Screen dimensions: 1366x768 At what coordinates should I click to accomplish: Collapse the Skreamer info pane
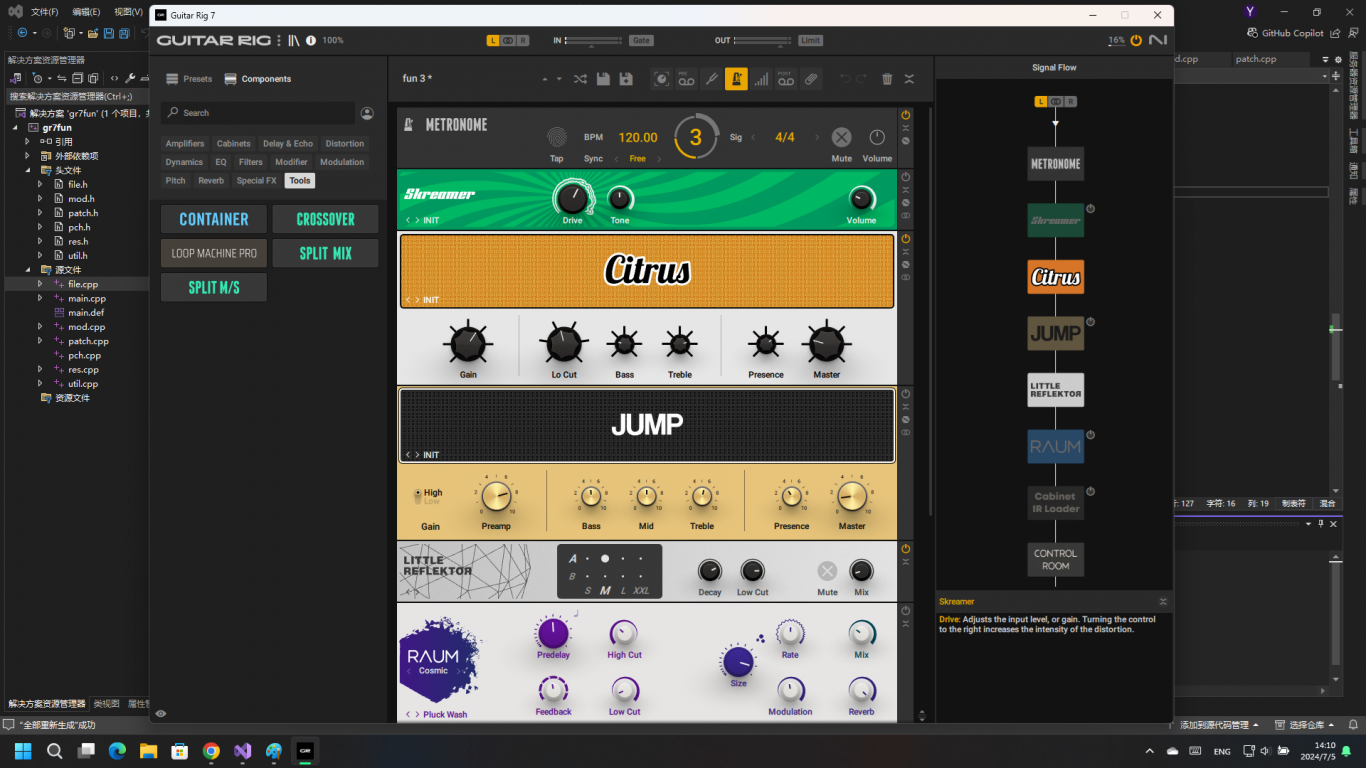pyautogui.click(x=1163, y=602)
